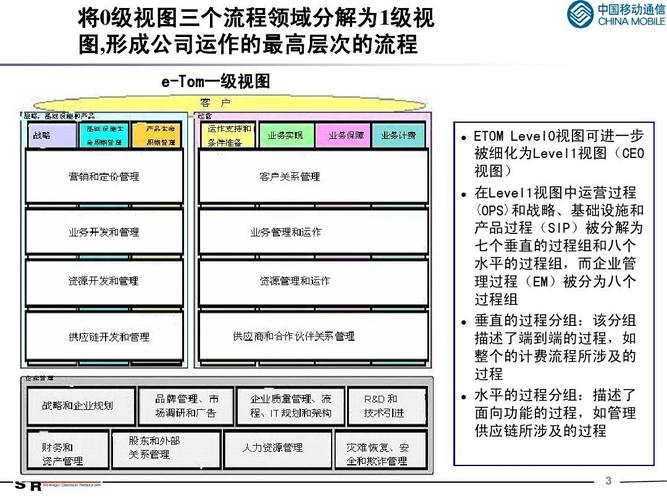Click the 业务开发和管理 block
The image size is (667, 500).
(x=104, y=232)
